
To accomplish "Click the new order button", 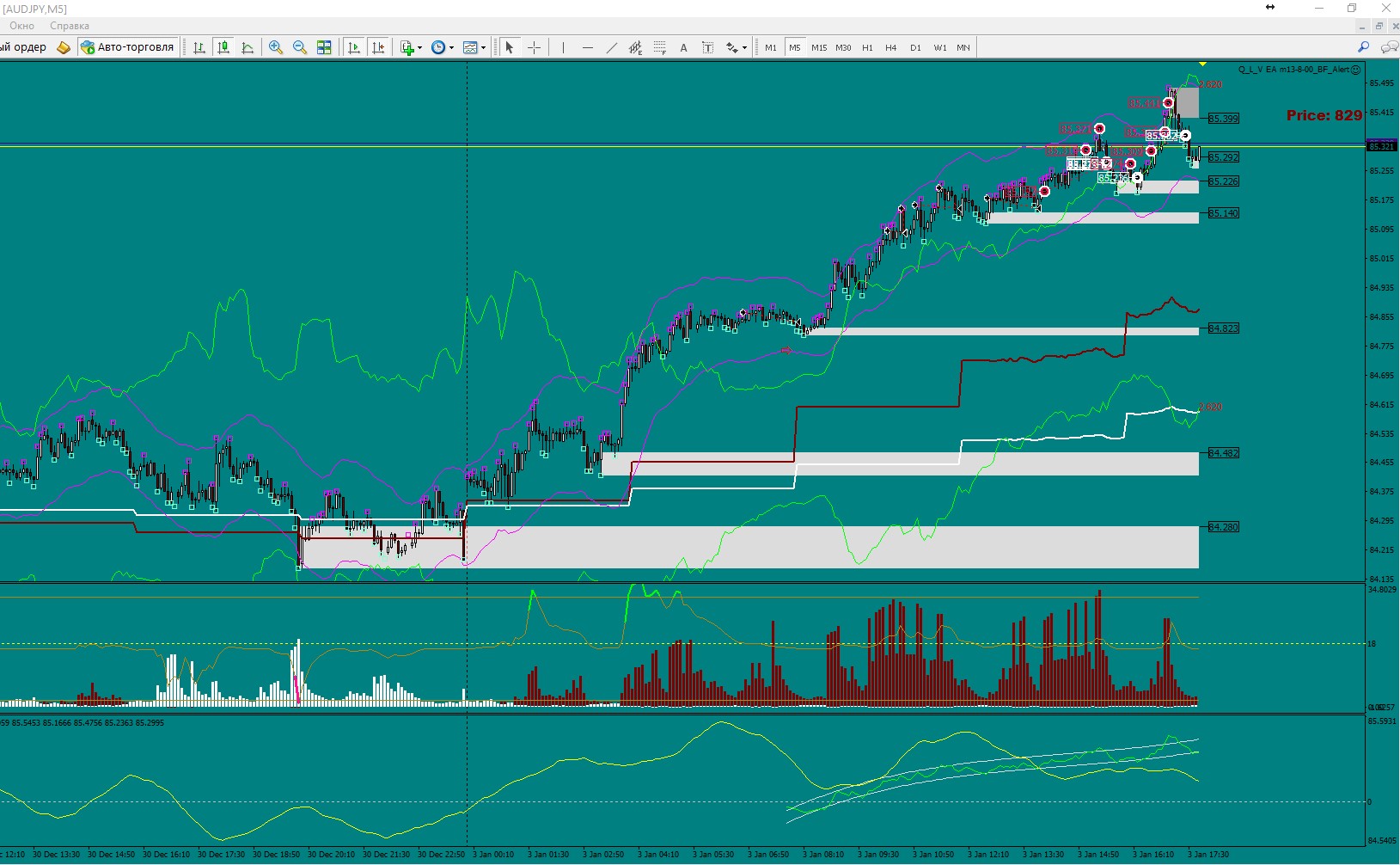I will click(x=23, y=47).
